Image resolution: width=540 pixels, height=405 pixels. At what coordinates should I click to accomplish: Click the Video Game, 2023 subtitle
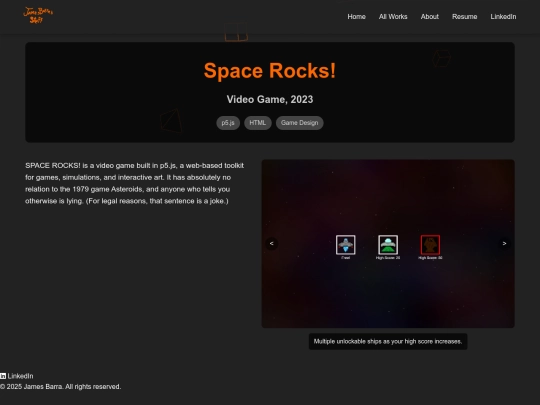tap(270, 100)
